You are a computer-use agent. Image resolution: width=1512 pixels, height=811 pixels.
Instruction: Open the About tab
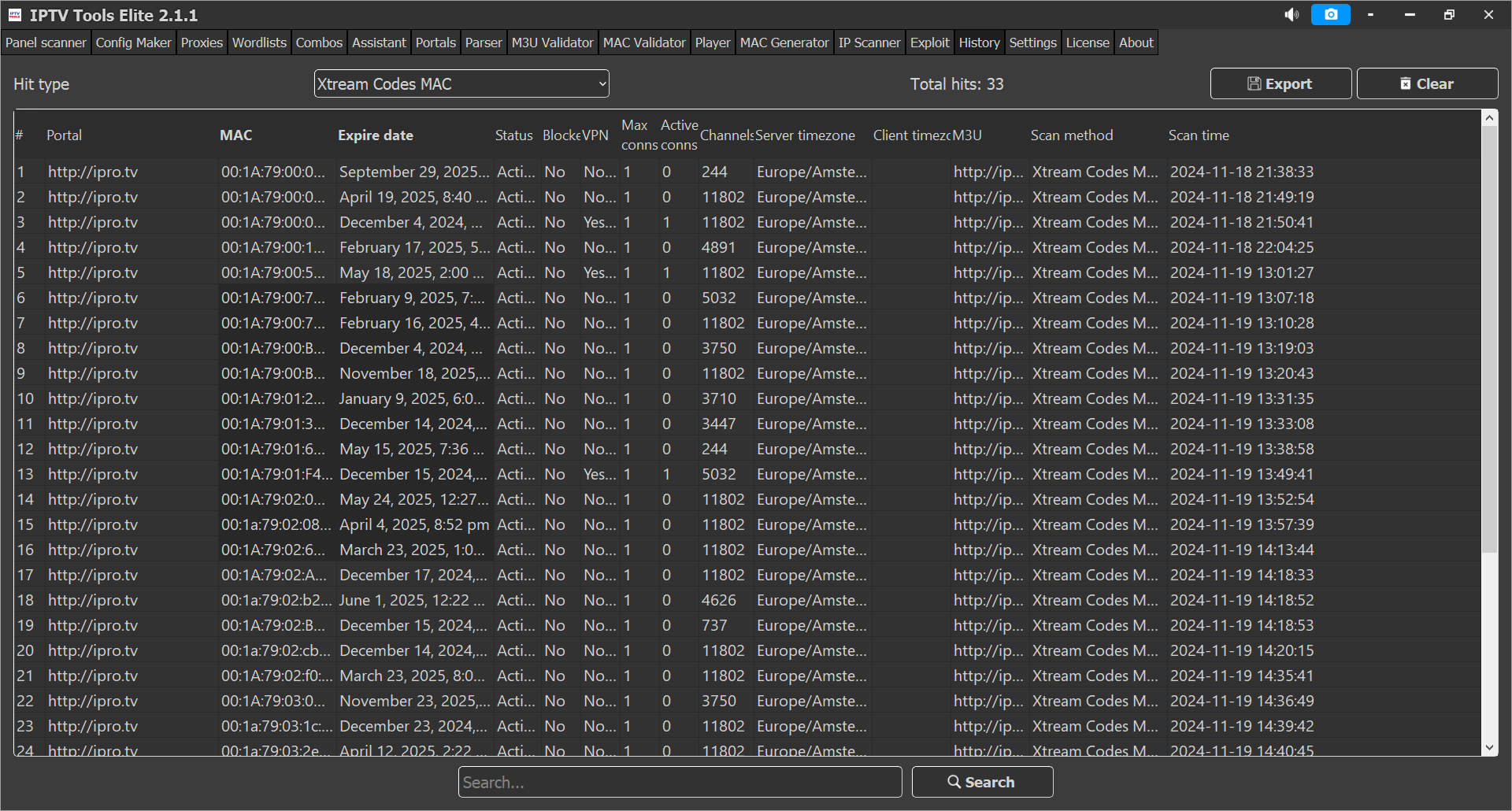pos(1136,43)
